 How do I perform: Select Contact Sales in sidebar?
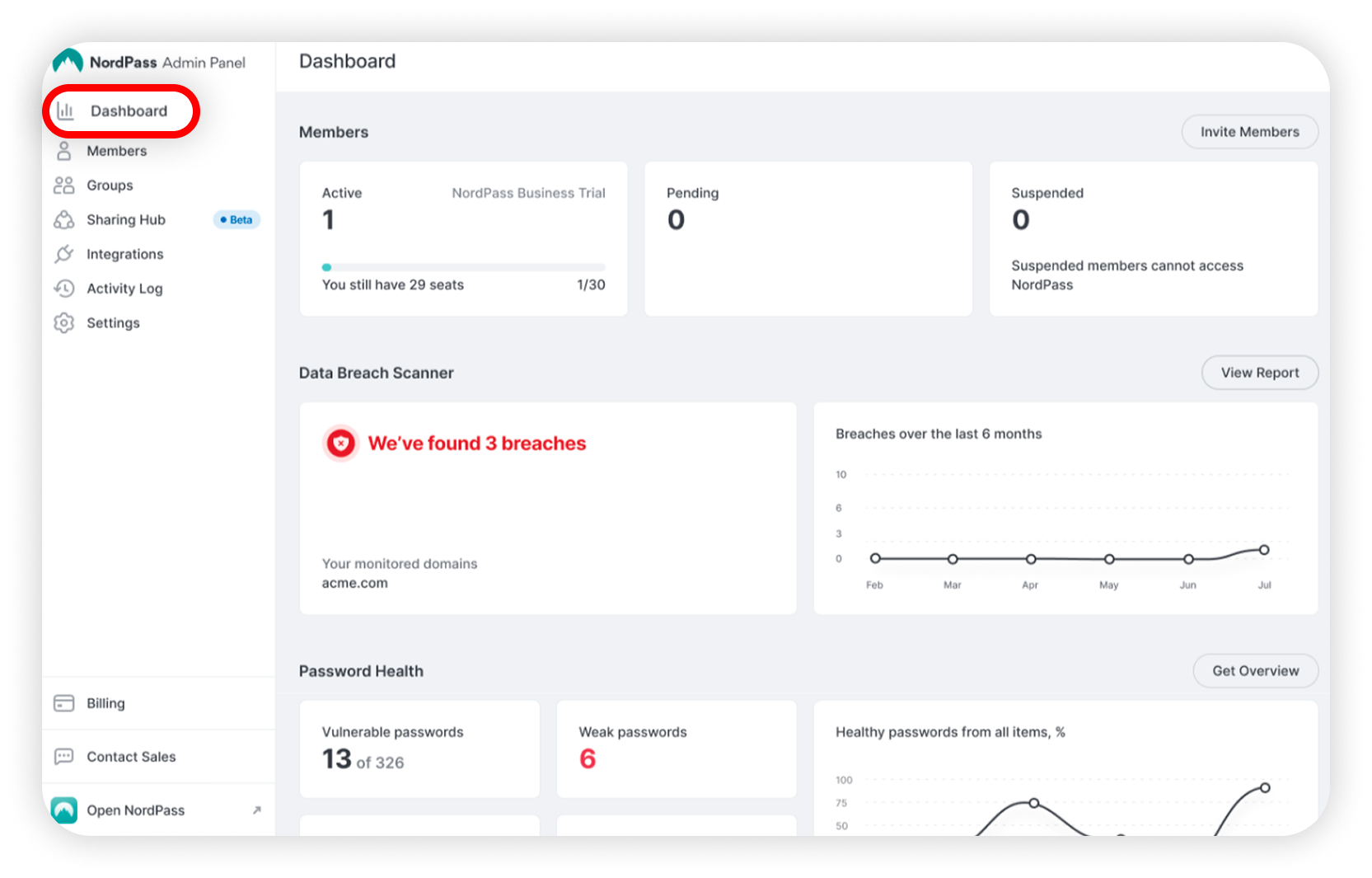(x=131, y=757)
